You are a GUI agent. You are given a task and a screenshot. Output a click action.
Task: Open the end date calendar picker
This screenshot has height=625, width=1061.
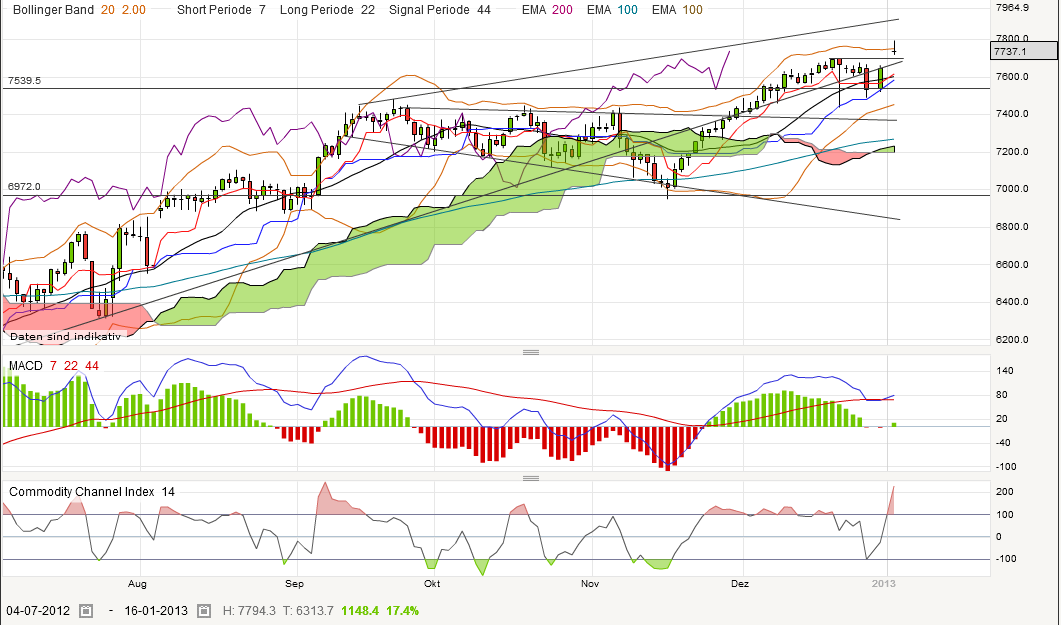pyautogui.click(x=205, y=610)
